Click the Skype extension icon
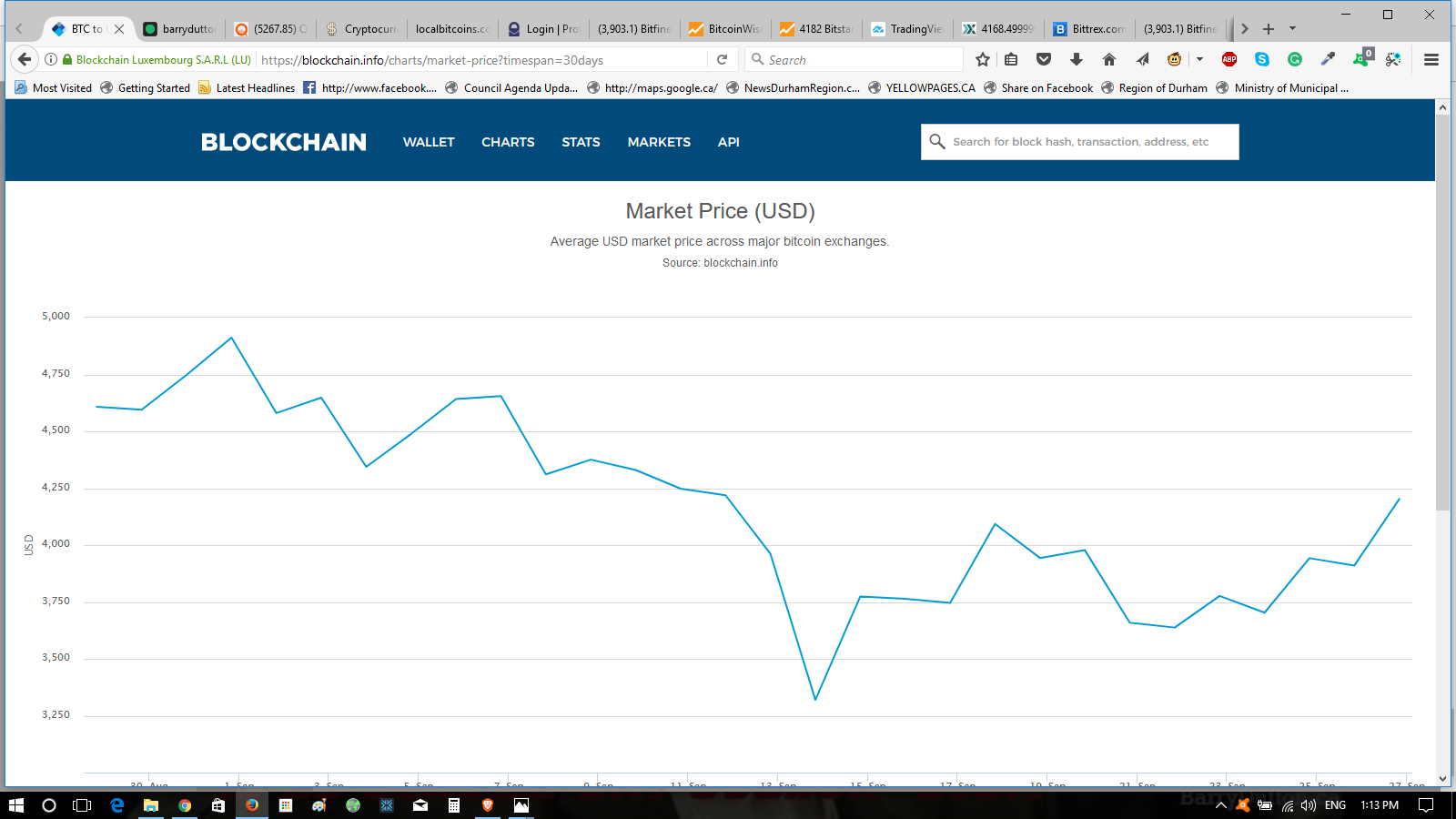 click(x=1262, y=60)
